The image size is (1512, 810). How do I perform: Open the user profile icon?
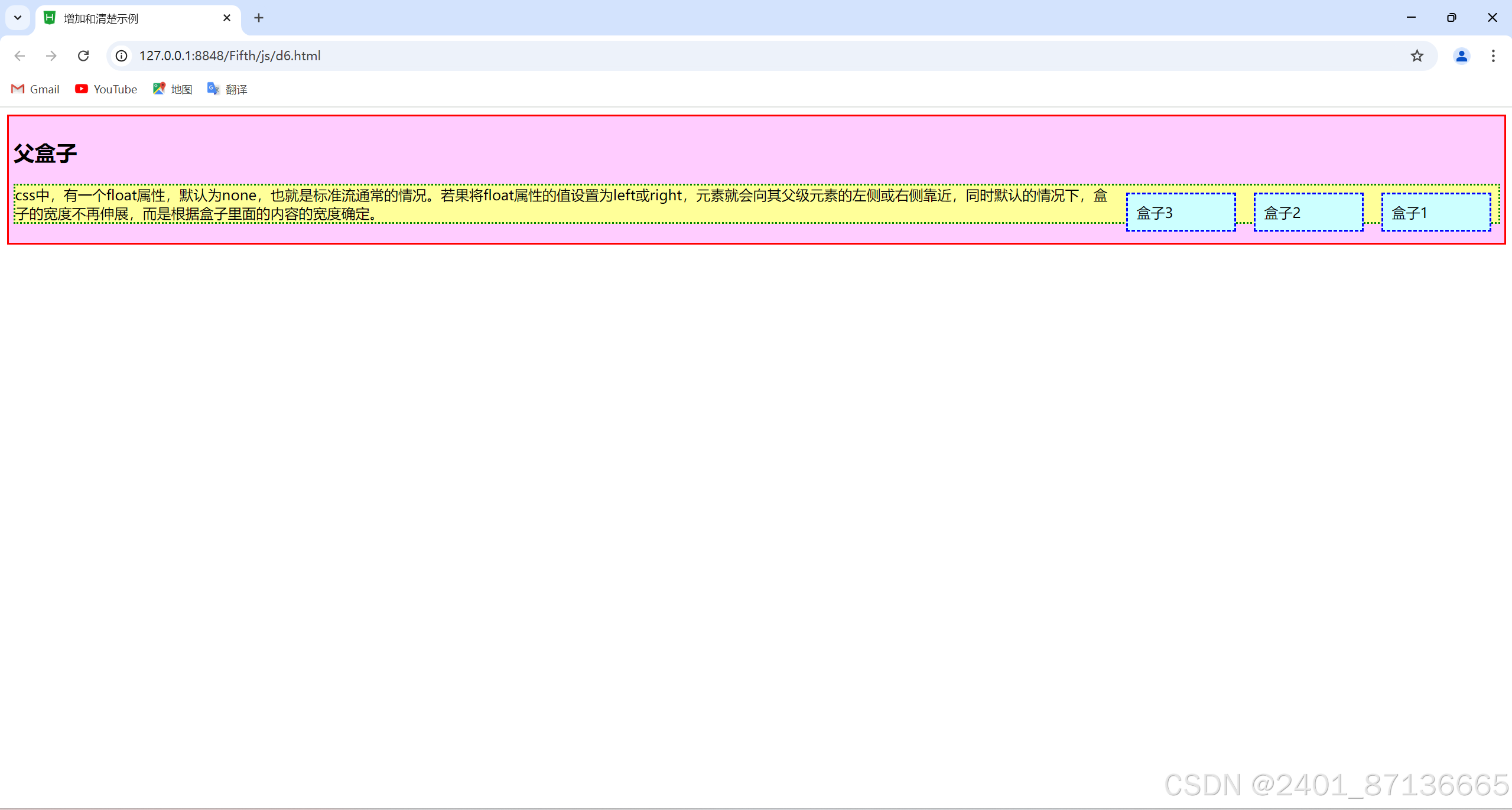[1461, 56]
